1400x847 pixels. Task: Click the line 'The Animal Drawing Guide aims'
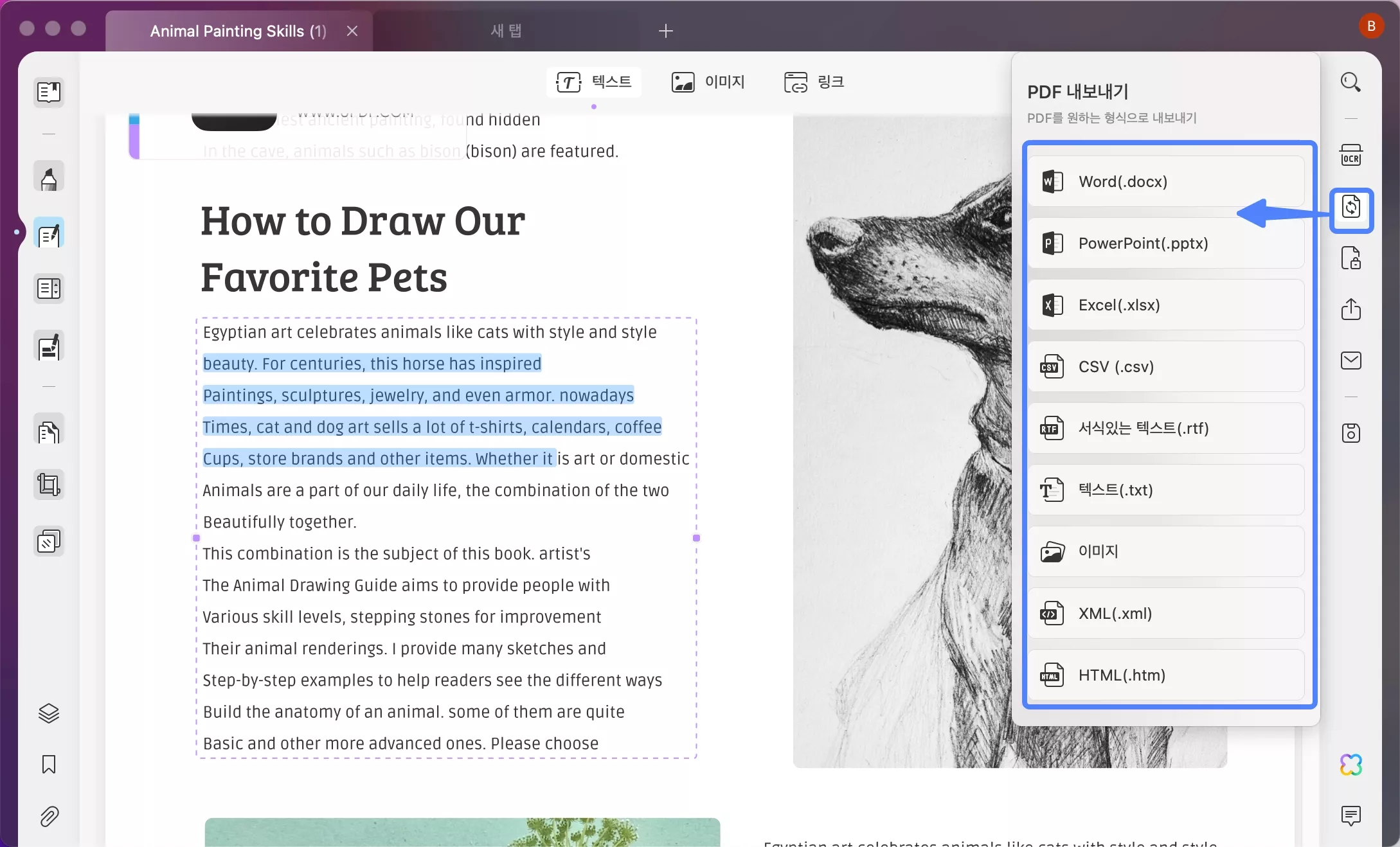pos(406,585)
